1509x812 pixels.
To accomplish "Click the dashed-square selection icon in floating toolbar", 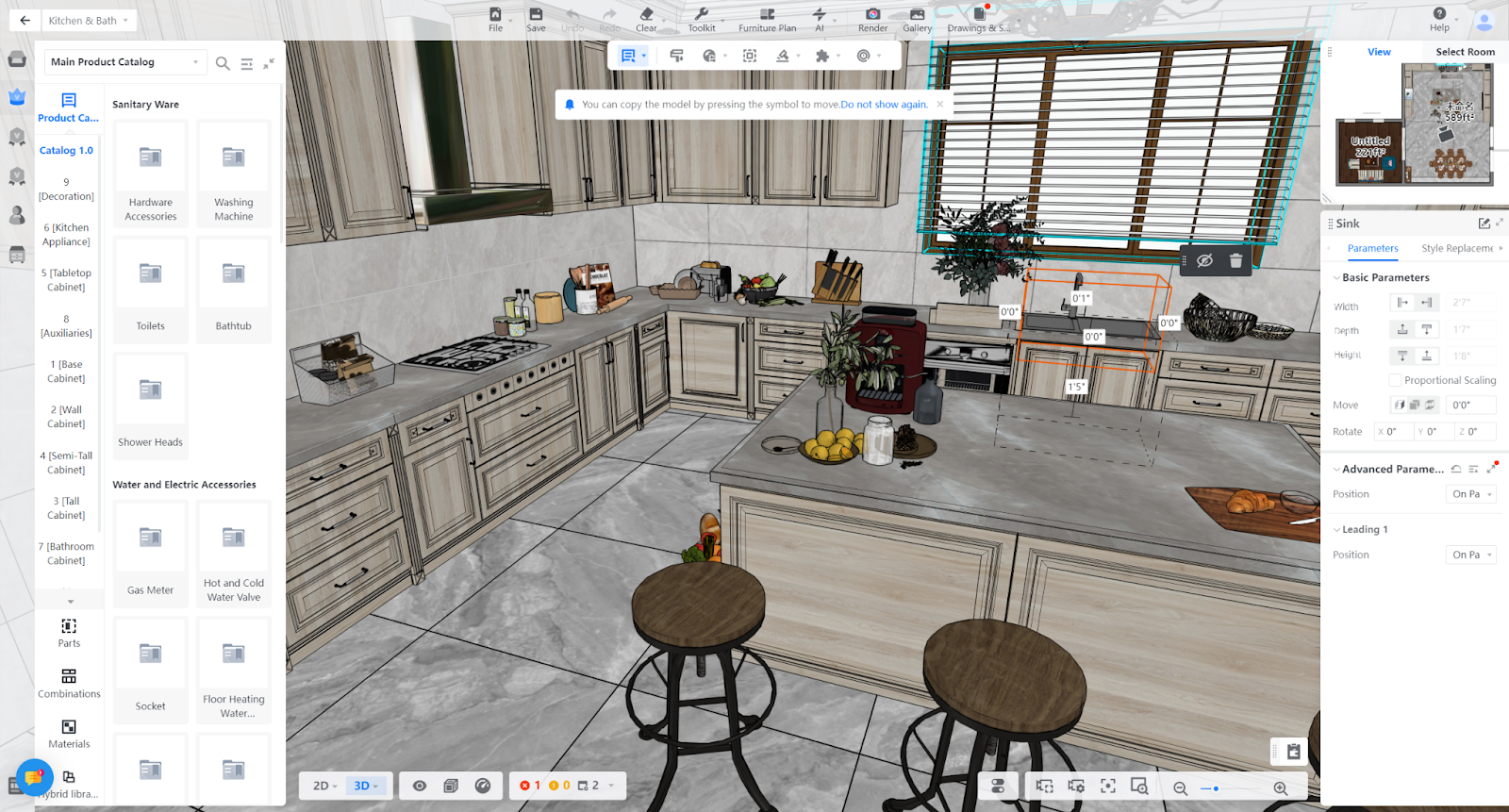I will [750, 56].
